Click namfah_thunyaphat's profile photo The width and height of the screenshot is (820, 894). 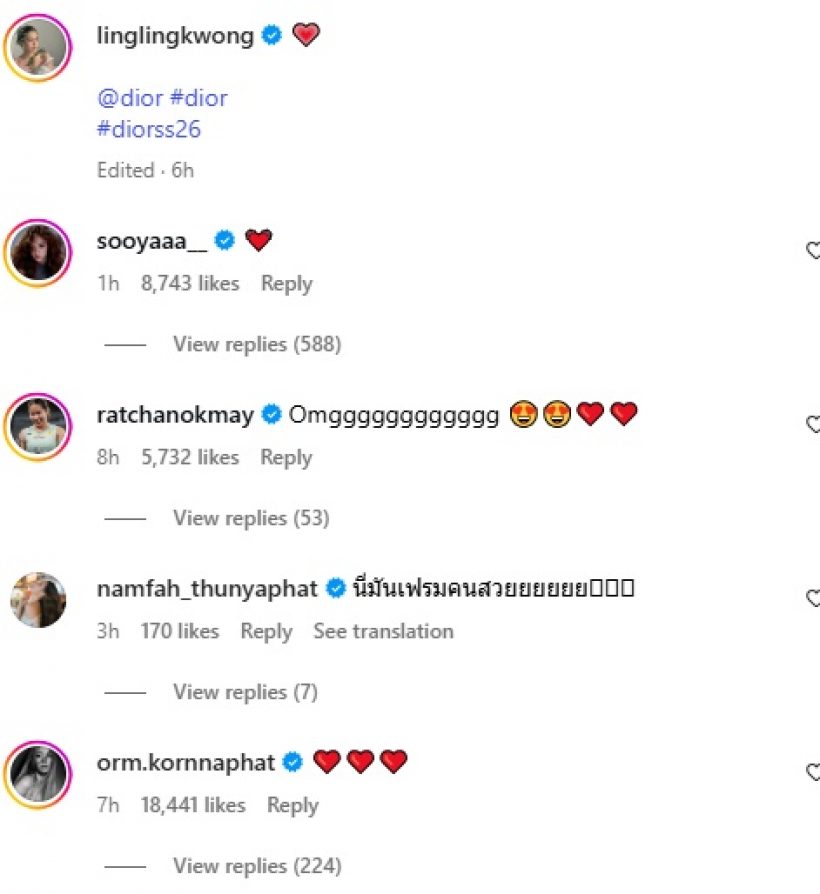39,600
